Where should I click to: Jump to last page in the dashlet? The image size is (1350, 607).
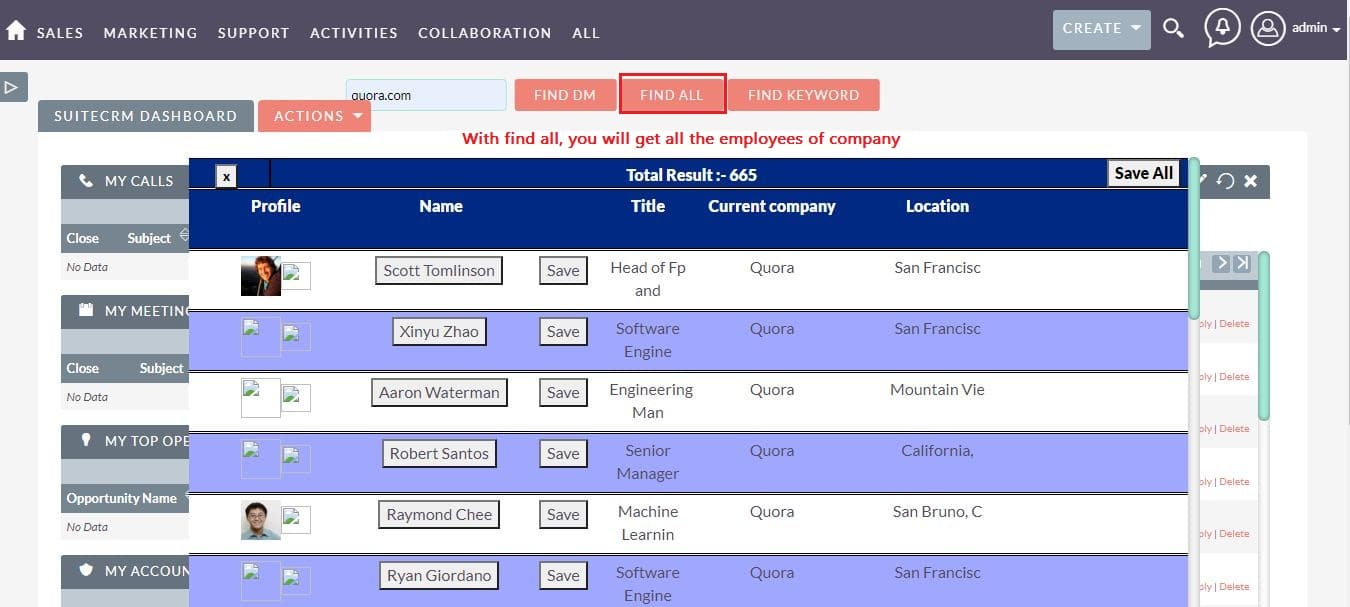1242,263
